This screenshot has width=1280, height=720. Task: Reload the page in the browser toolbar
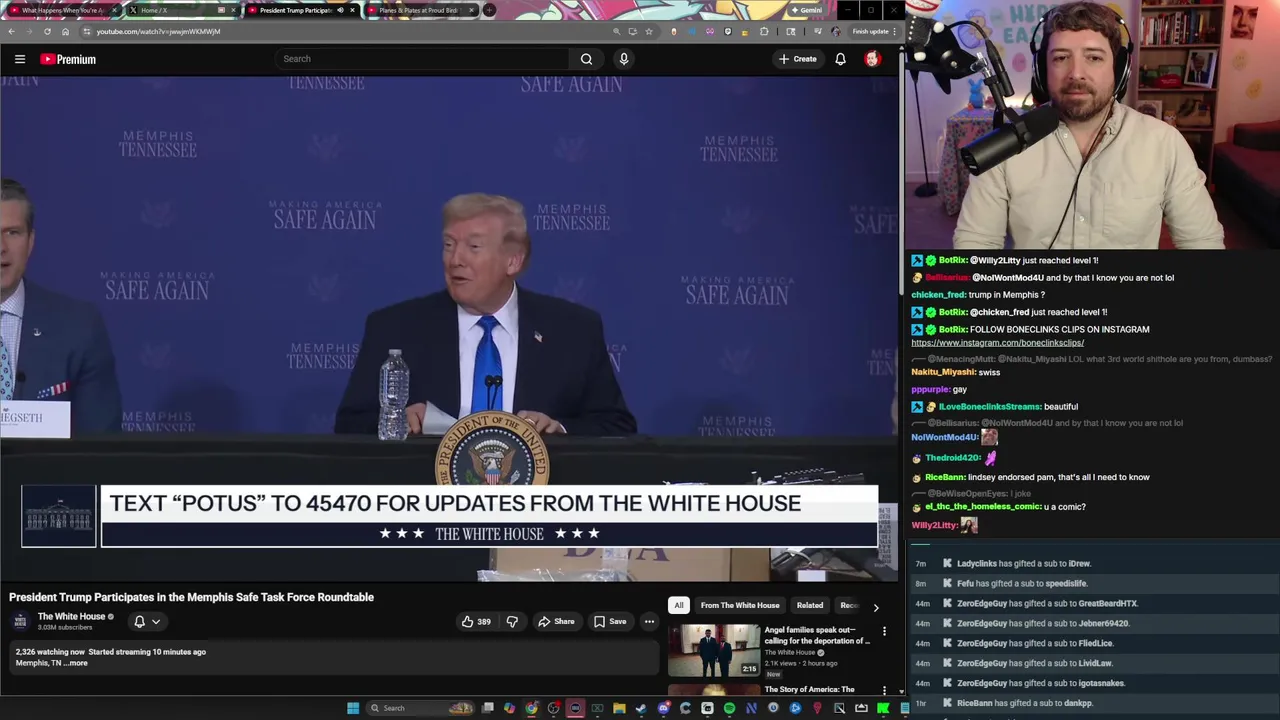tap(47, 31)
